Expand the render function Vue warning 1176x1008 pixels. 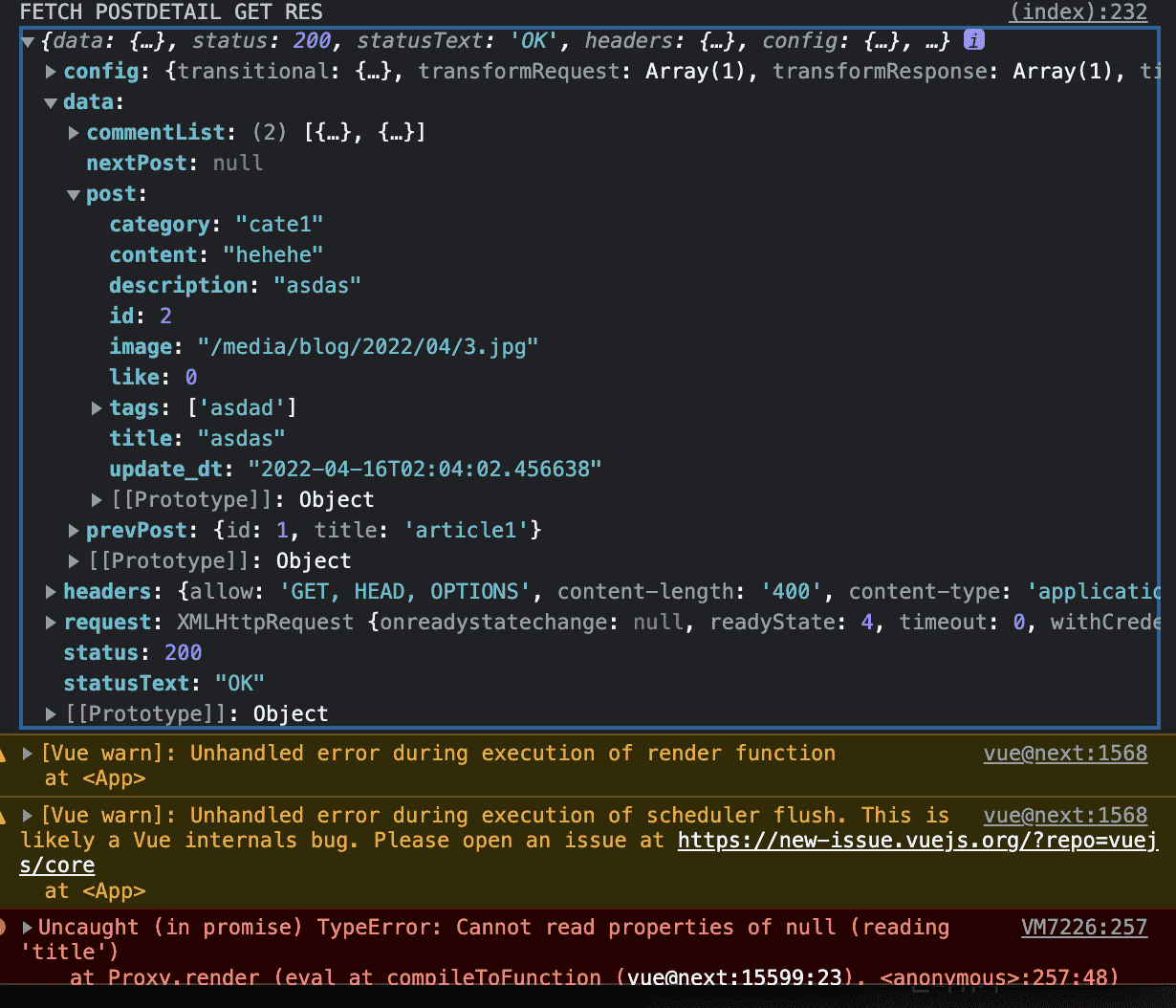(28, 754)
